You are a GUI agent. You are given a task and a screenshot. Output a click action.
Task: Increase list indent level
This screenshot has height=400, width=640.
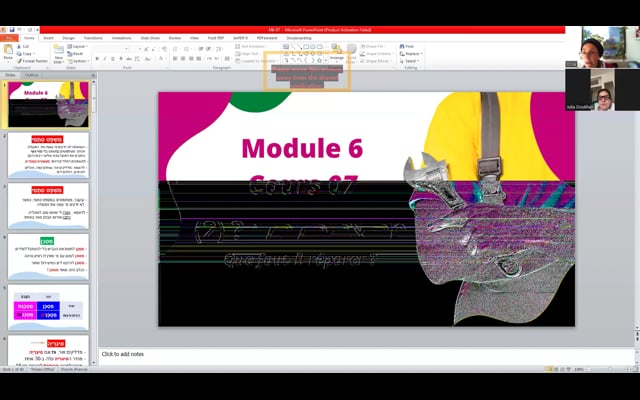click(208, 49)
